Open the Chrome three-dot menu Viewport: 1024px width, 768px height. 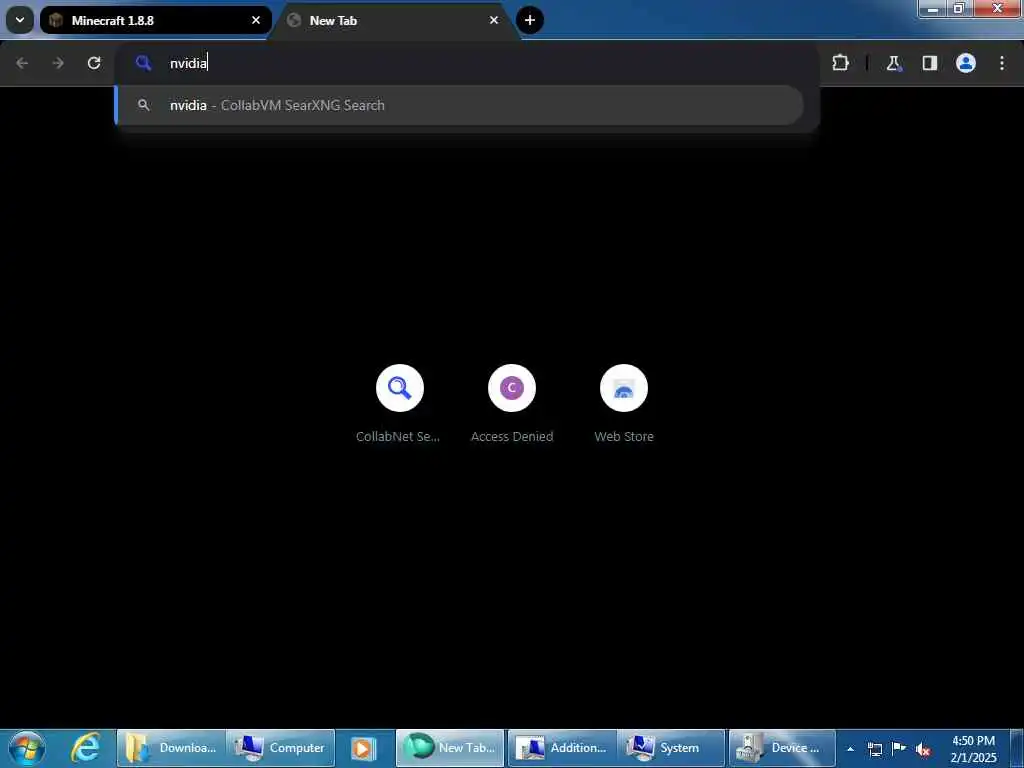(1002, 63)
